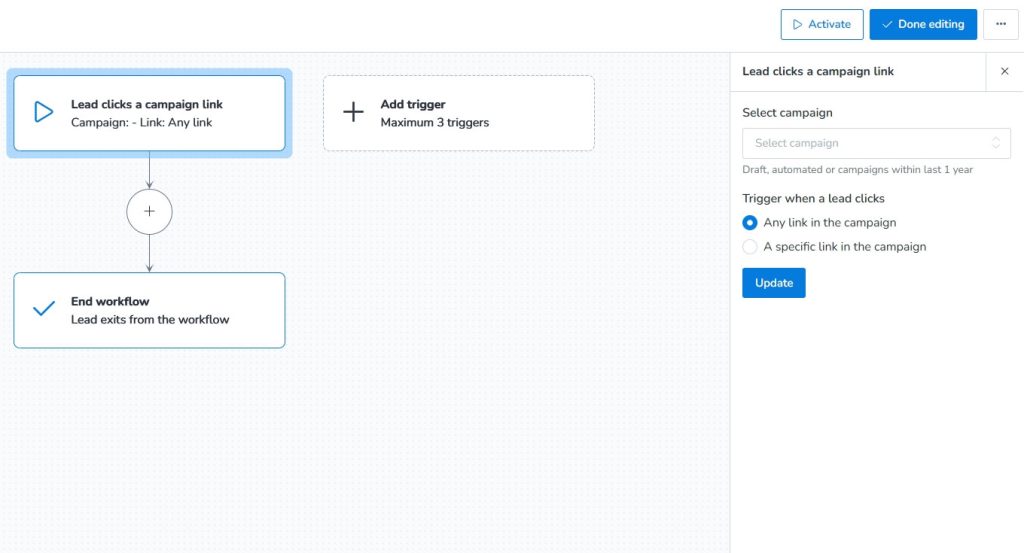This screenshot has height=553, width=1024.
Task: Click the play icon in the trigger node
Action: 44,113
